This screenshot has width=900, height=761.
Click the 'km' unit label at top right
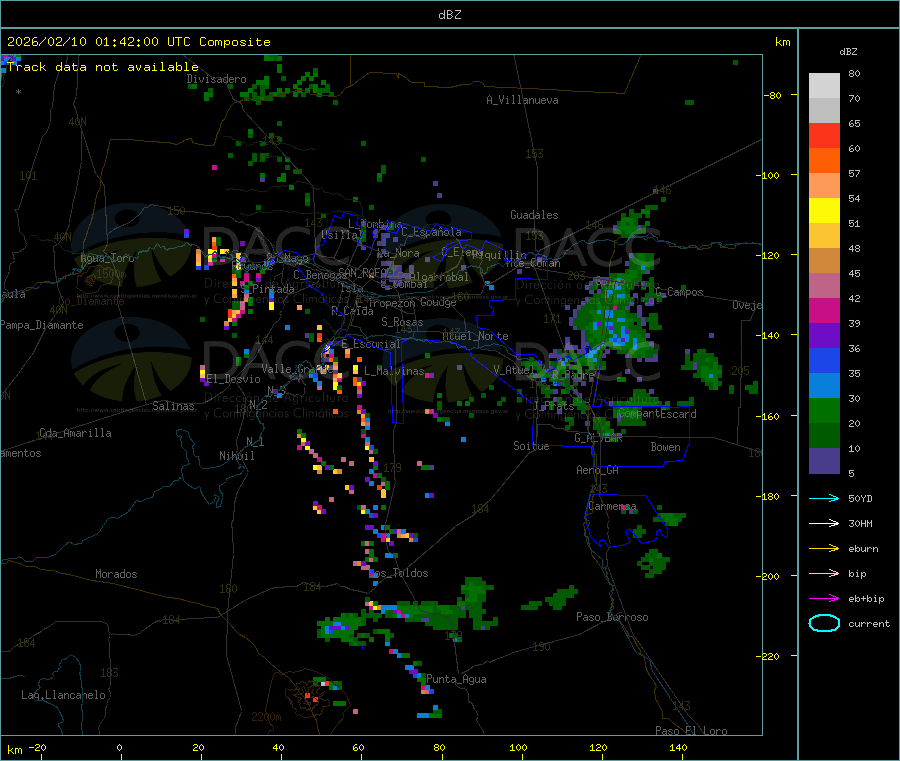(782, 42)
